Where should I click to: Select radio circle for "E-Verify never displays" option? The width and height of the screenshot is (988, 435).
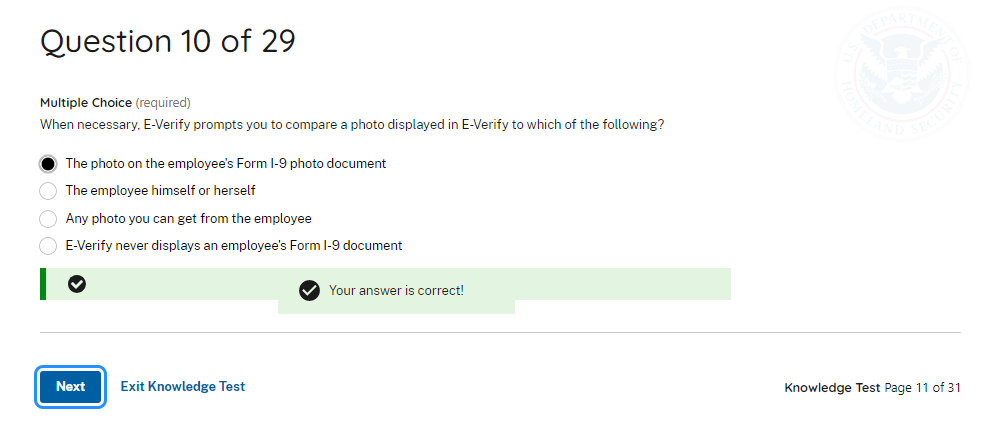click(x=48, y=245)
